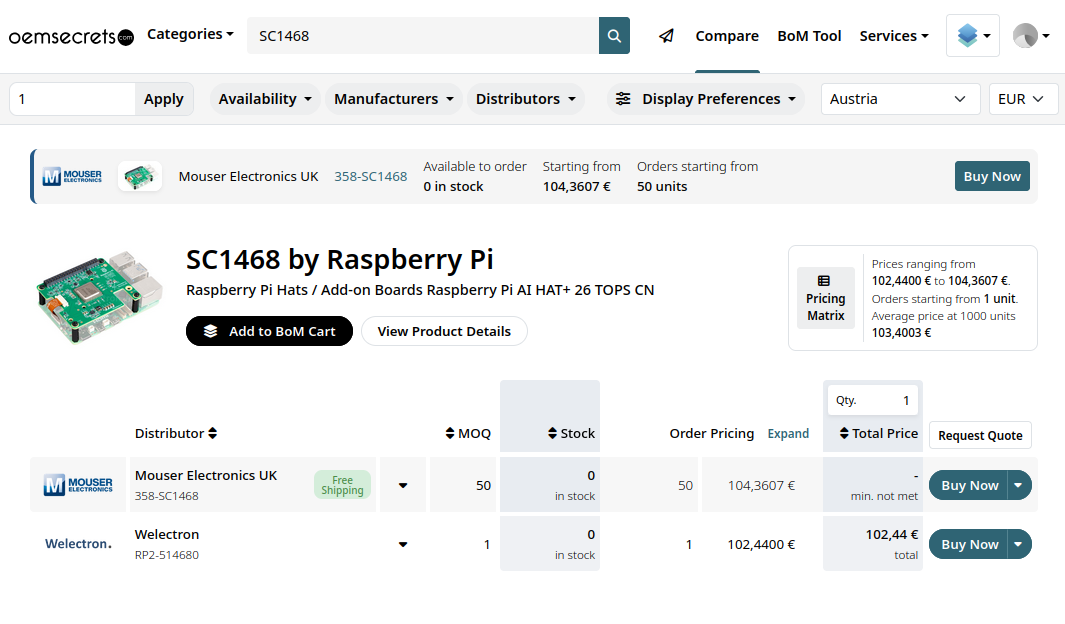This screenshot has width=1065, height=624.
Task: Click the product thumbnail in the banner
Action: pyautogui.click(x=140, y=177)
